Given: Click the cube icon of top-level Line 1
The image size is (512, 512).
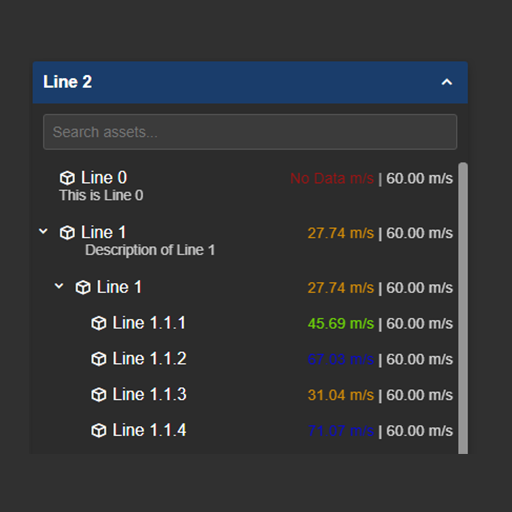Looking at the screenshot, I should (67, 233).
